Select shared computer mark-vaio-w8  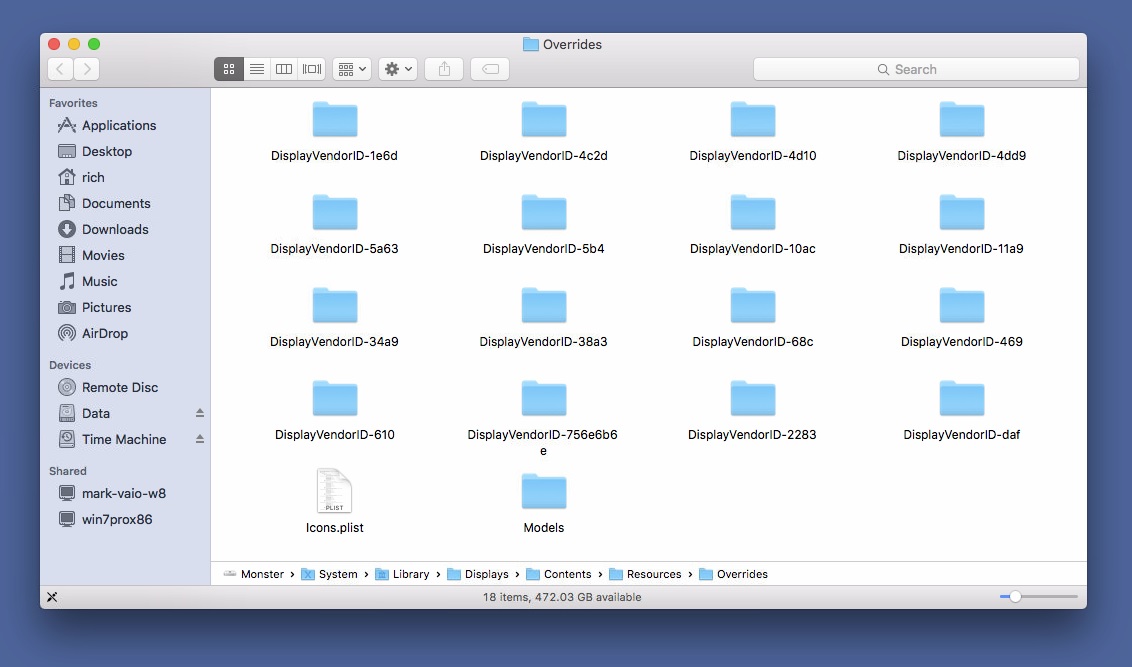tap(112, 494)
